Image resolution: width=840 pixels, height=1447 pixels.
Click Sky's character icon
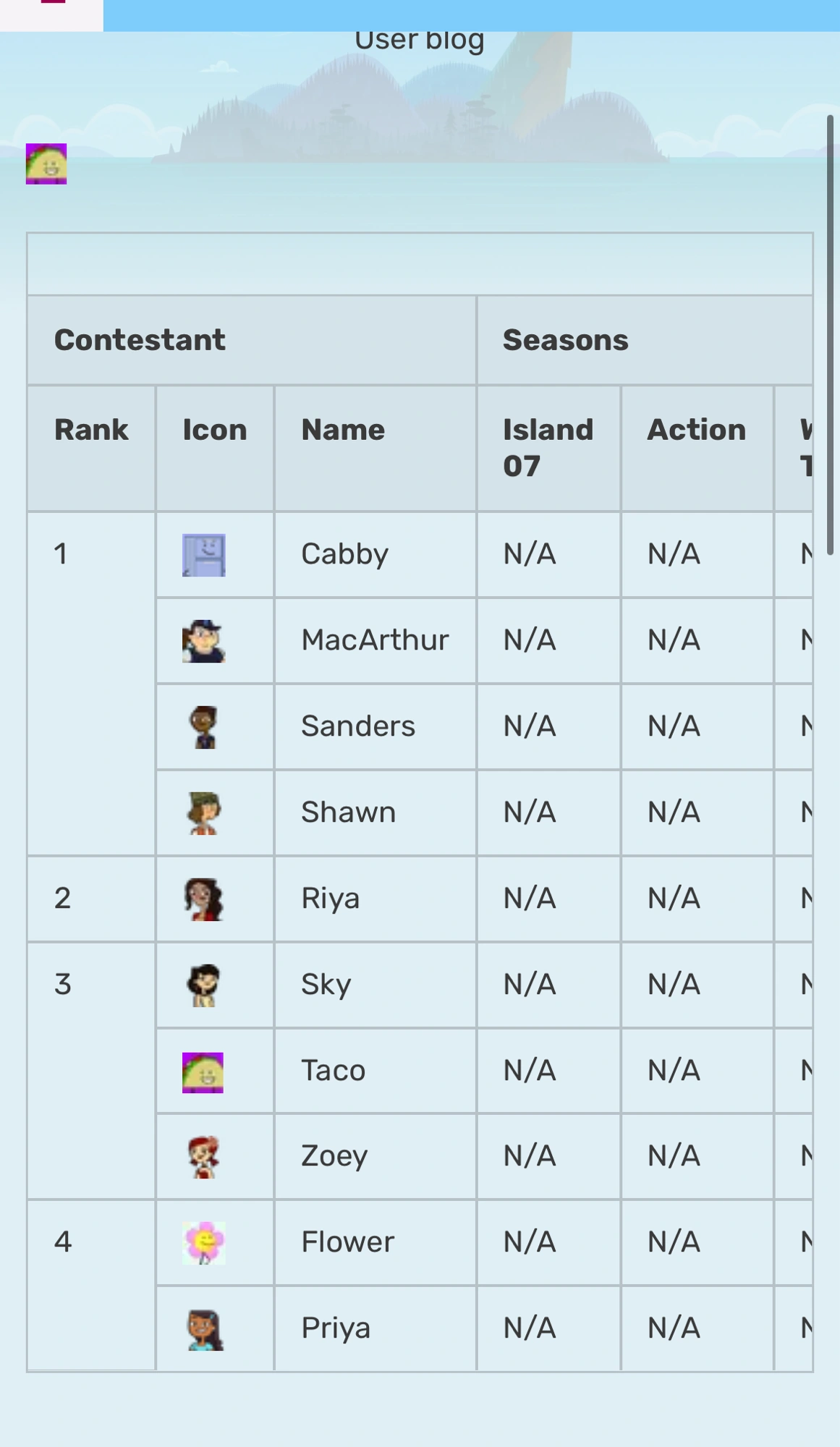203,985
